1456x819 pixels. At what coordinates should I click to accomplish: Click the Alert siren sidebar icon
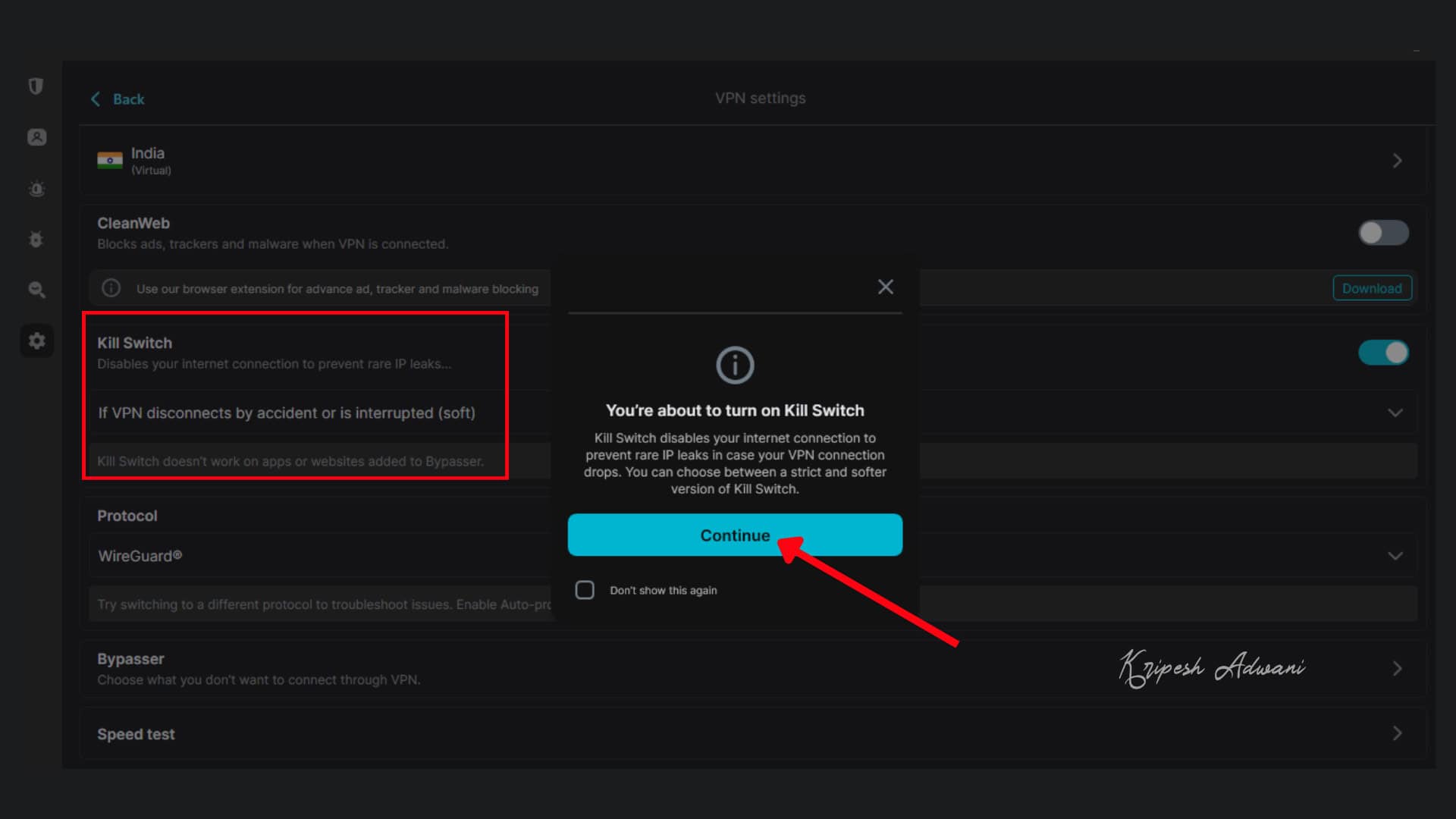point(36,189)
